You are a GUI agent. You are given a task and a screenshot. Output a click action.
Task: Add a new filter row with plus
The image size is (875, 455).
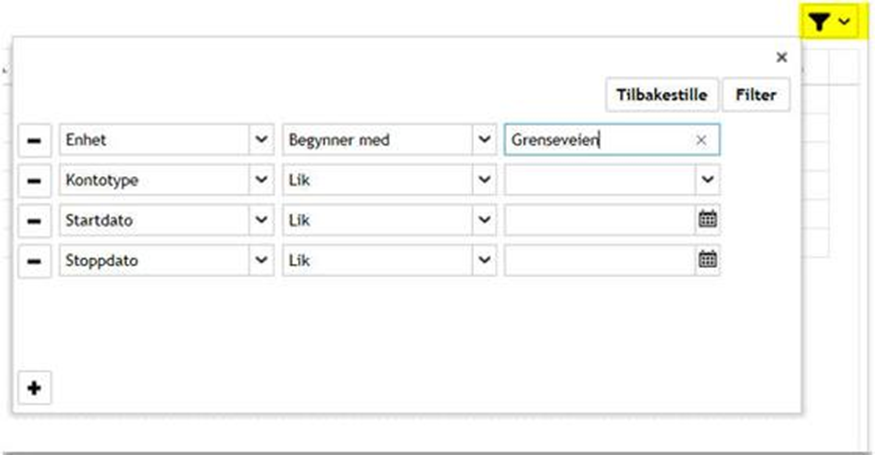point(34,388)
